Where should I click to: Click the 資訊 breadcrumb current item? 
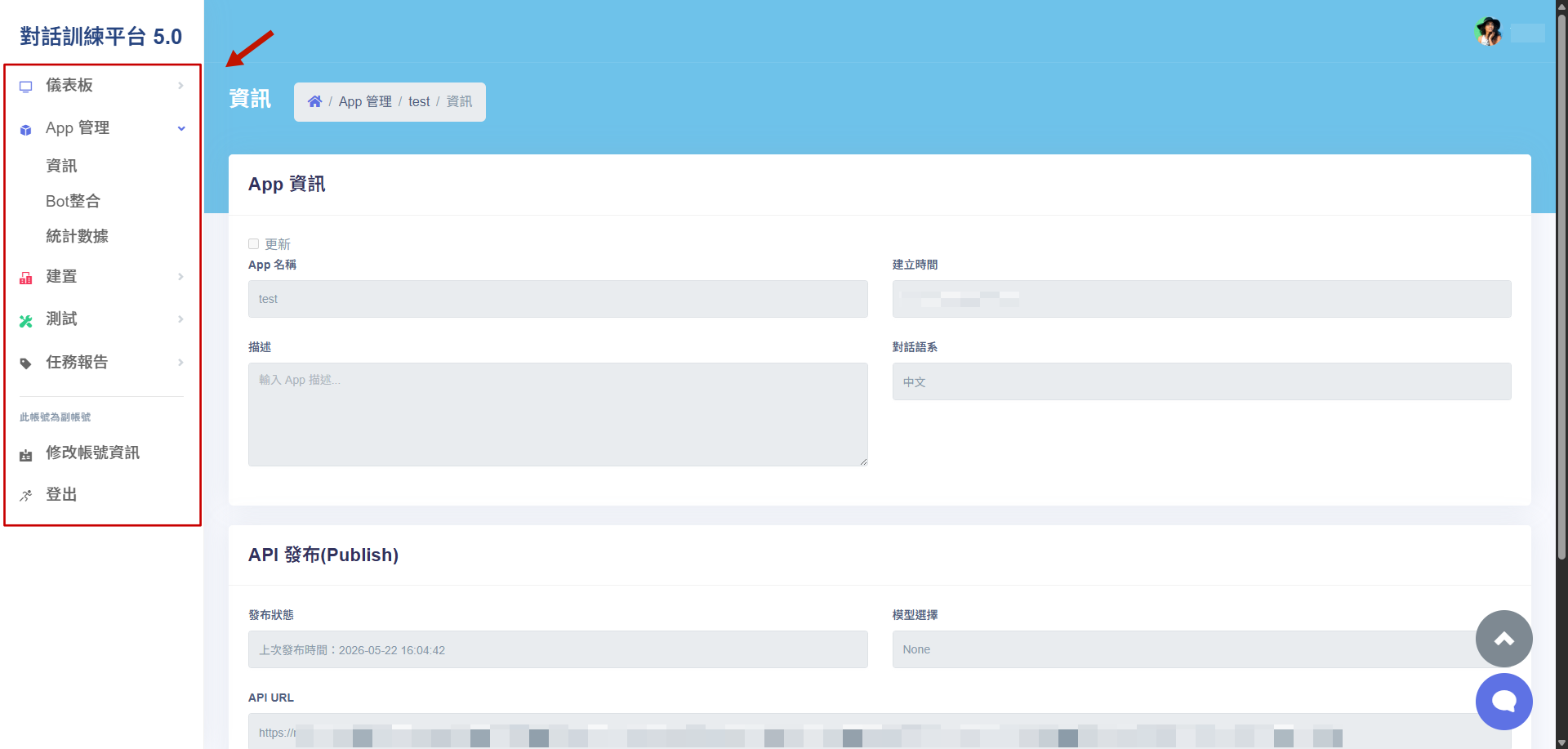click(459, 101)
